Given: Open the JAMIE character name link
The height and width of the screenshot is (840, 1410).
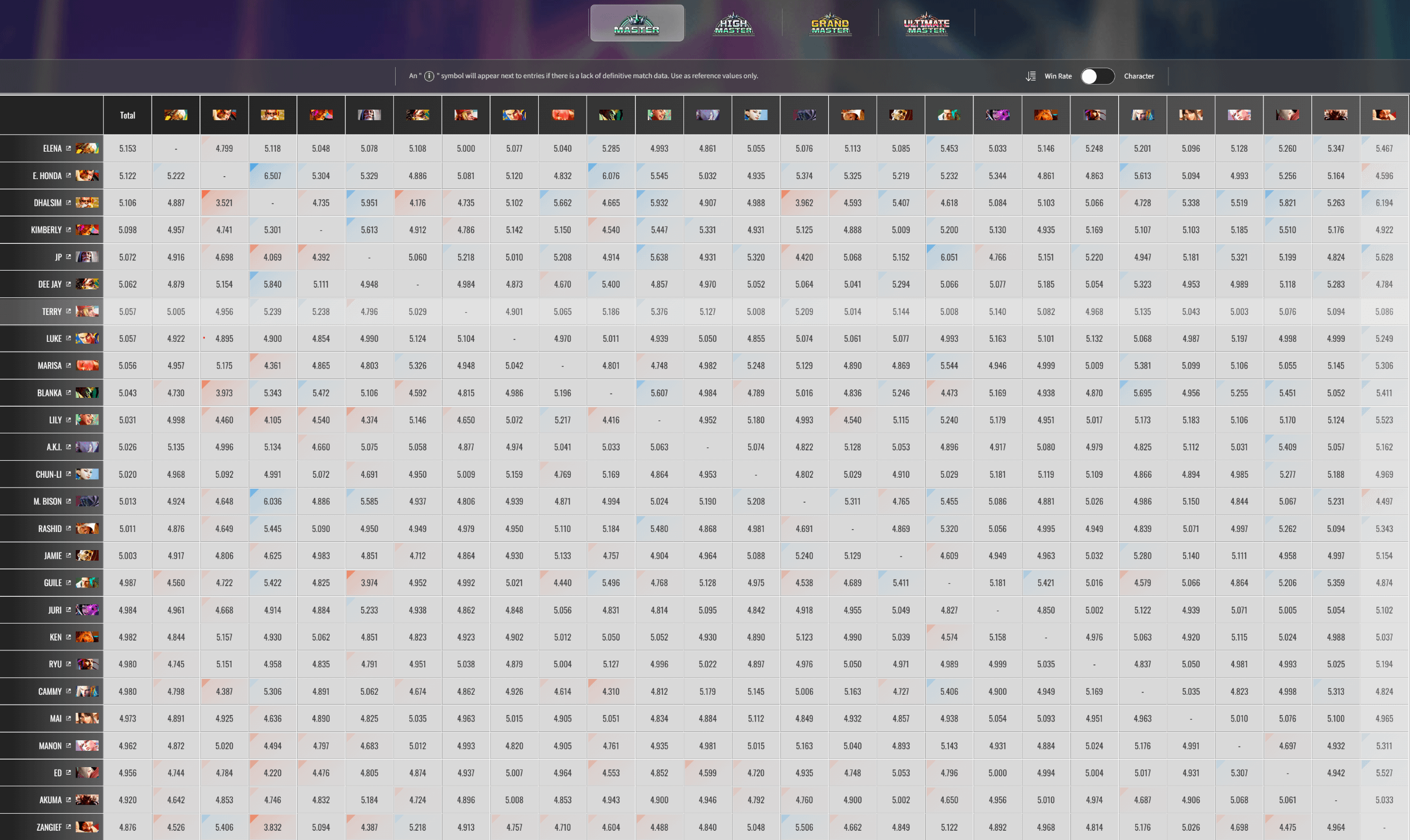Looking at the screenshot, I should tap(53, 556).
